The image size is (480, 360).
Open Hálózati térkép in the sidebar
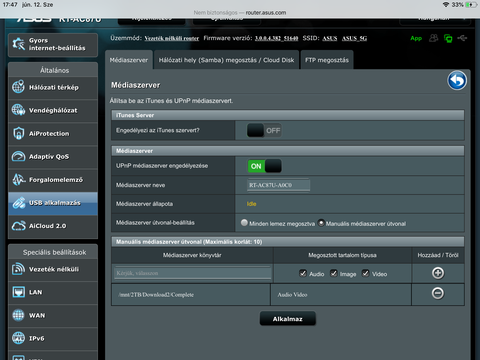[x=53, y=88]
